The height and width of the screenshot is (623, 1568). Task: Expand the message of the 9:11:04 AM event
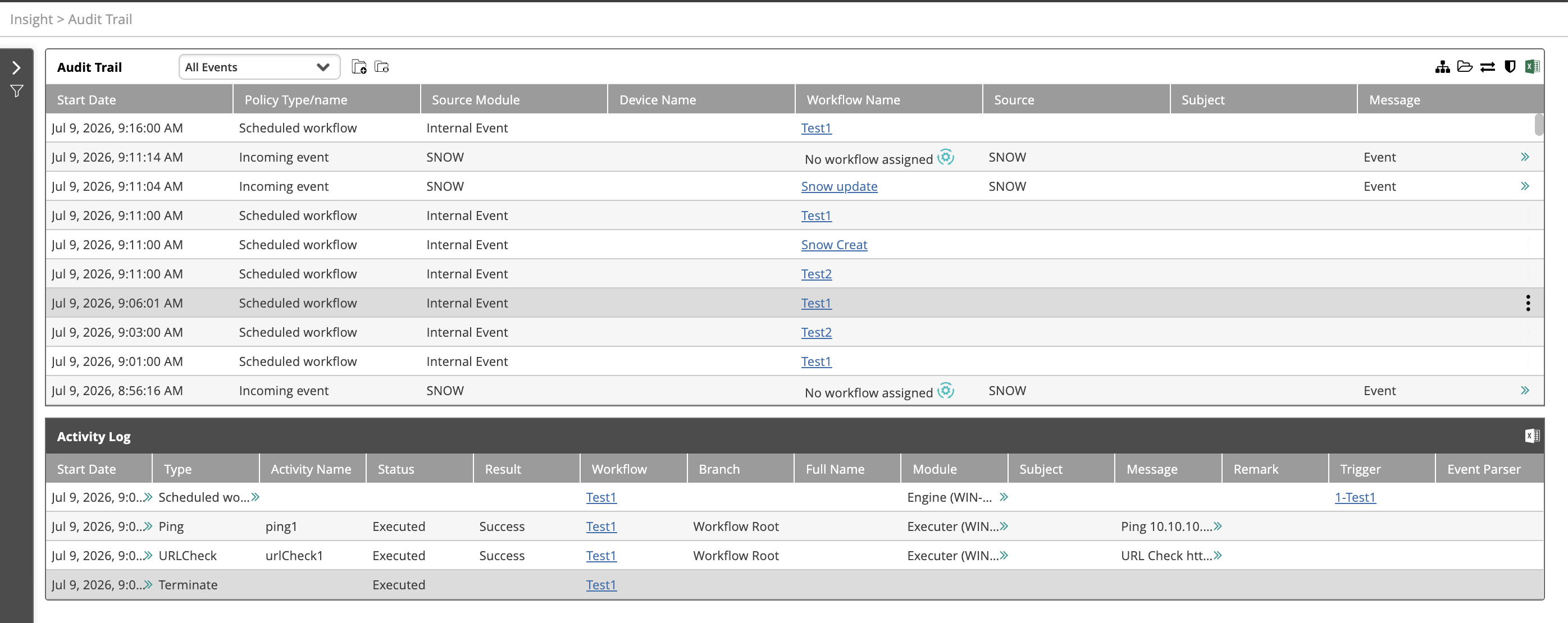coord(1524,186)
